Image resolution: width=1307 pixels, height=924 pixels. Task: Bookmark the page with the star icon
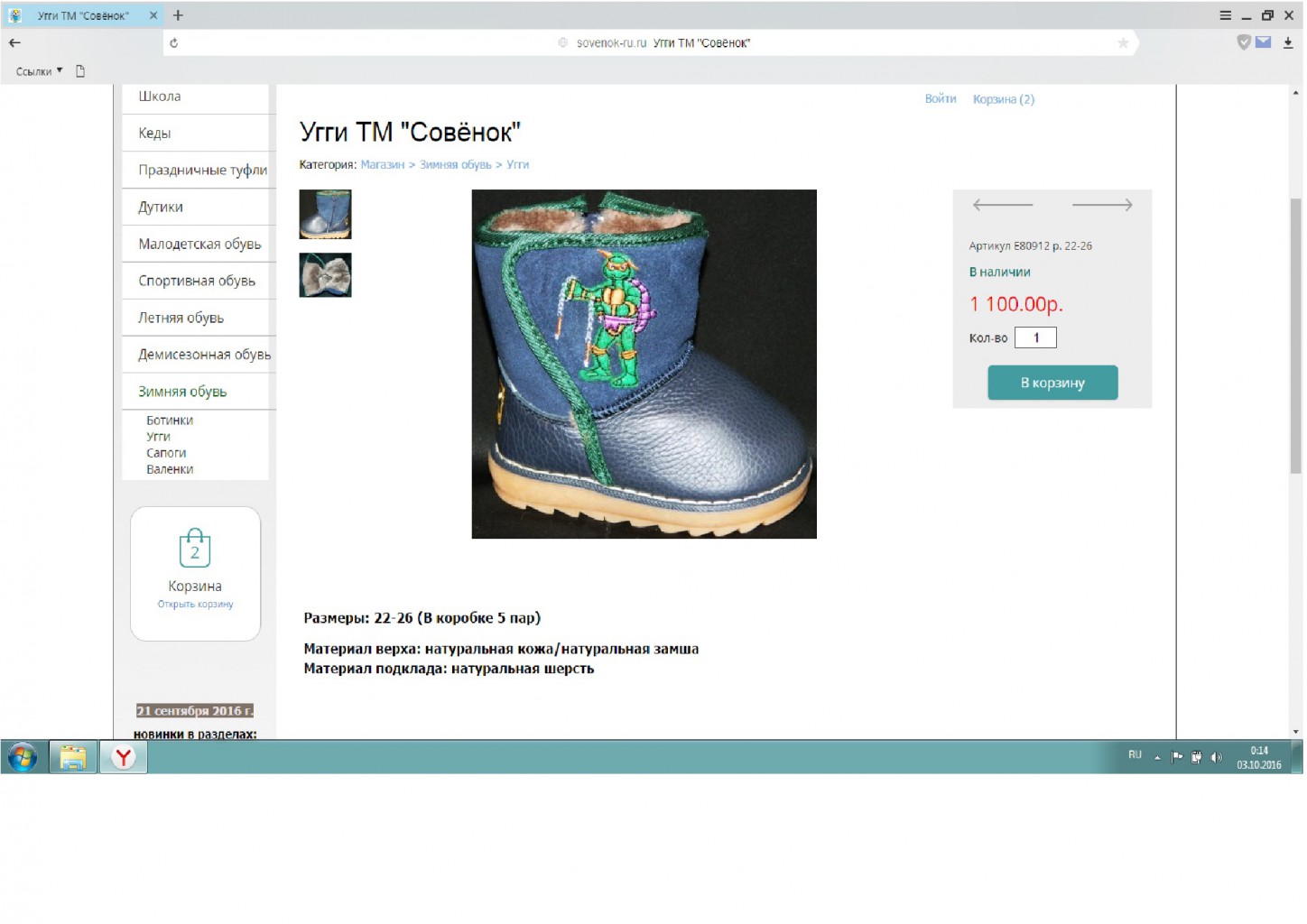click(1123, 42)
